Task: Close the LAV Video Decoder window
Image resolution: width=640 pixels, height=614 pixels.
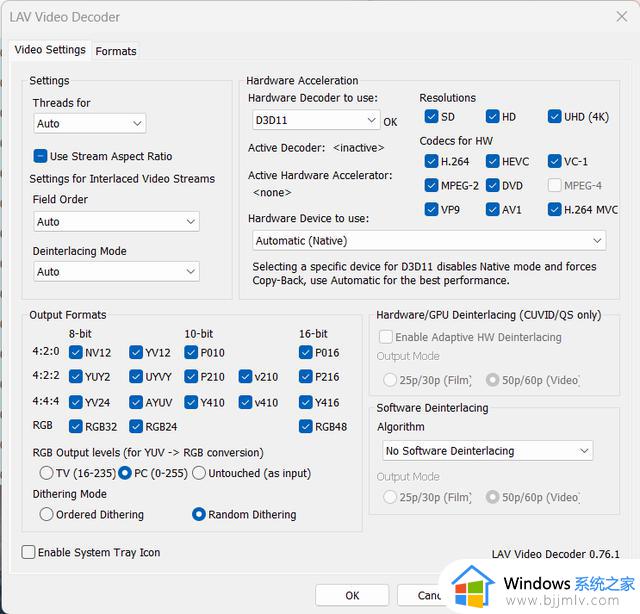Action: tap(622, 17)
